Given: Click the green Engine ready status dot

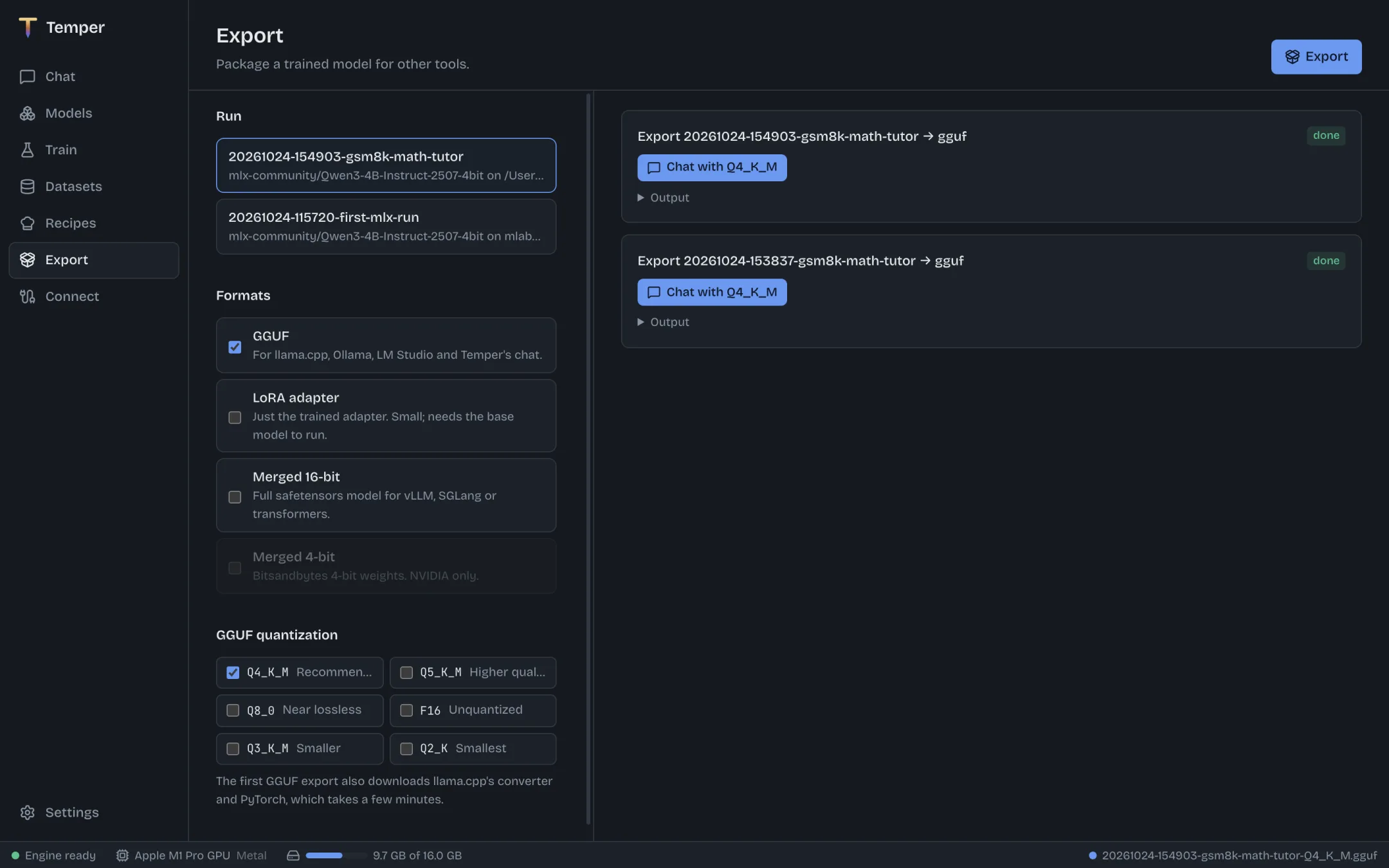Looking at the screenshot, I should point(15,856).
